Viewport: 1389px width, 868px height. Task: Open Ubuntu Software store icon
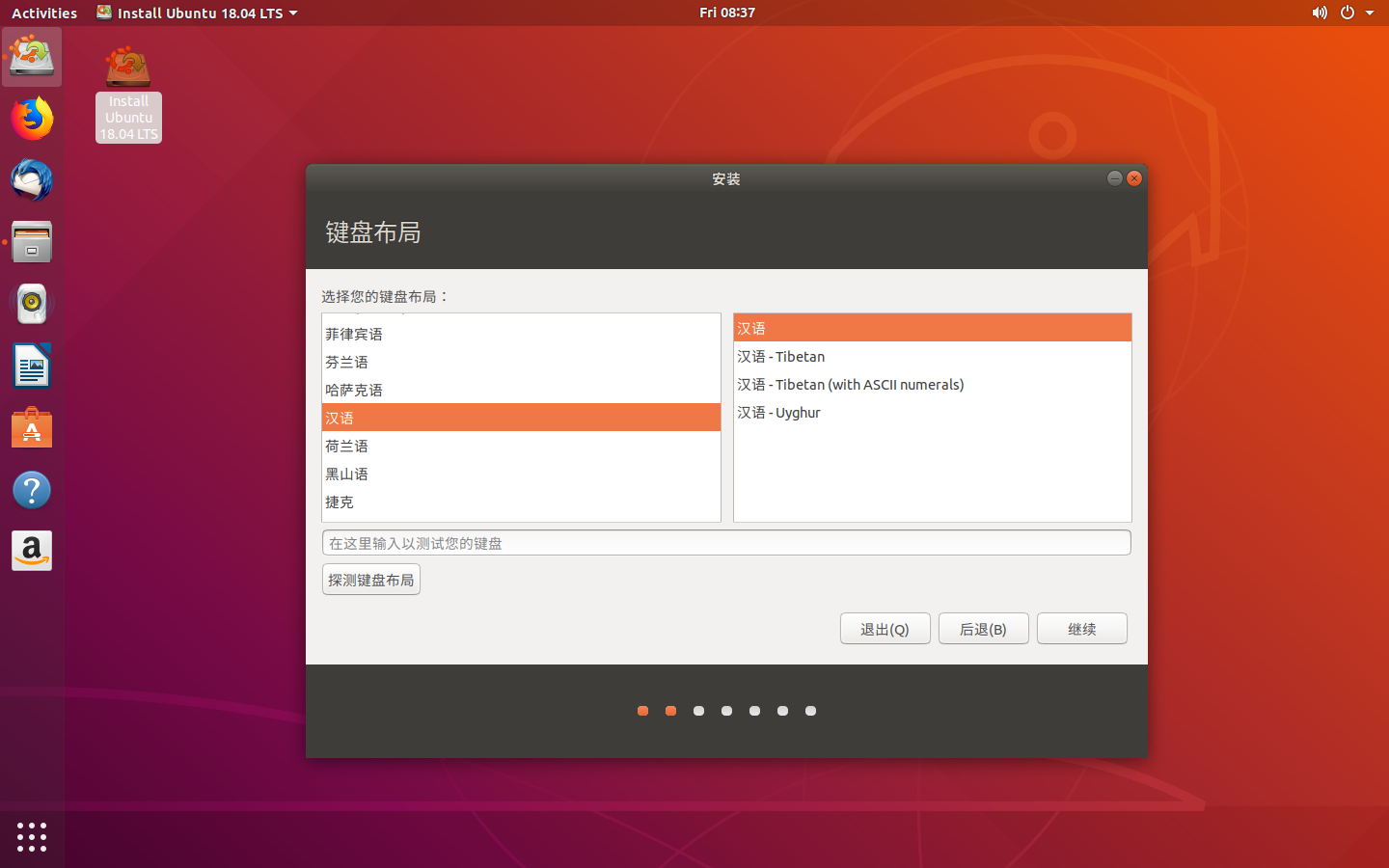click(x=32, y=427)
